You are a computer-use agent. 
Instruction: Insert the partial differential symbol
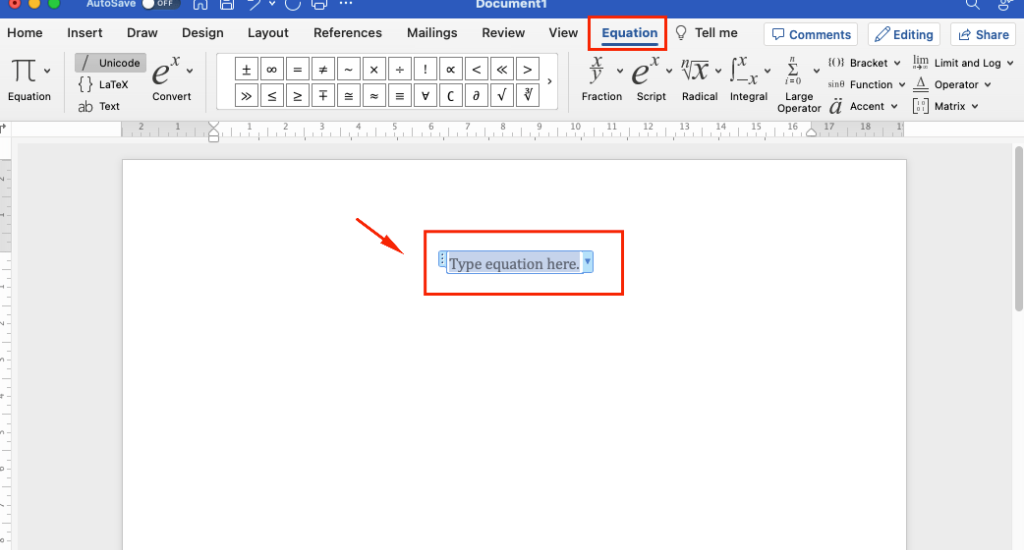click(x=476, y=96)
